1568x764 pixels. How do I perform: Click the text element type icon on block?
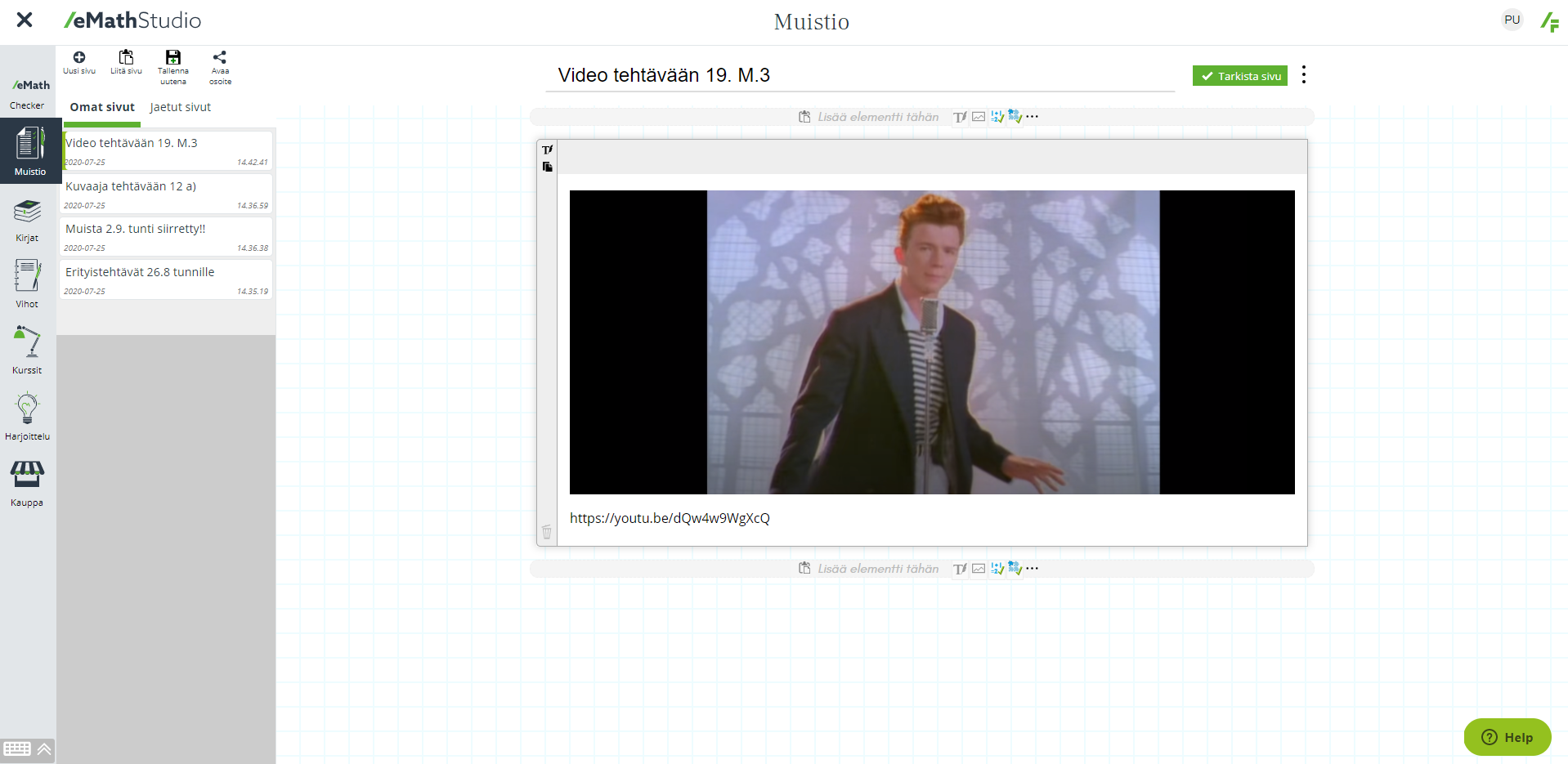(x=547, y=150)
